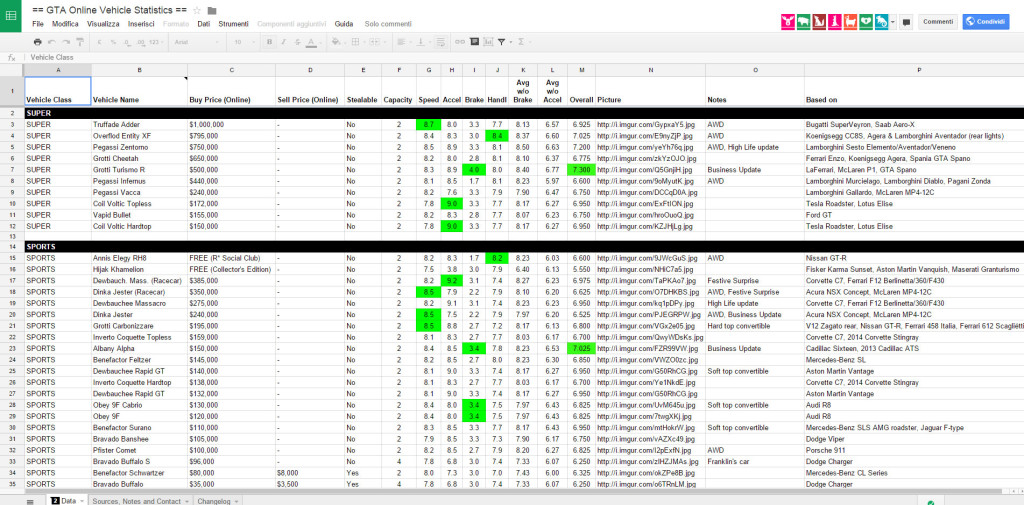This screenshot has height=505, width=1024.
Task: Open the Annis Elegy RH8 imgur link
Action: pyautogui.click(x=647, y=258)
